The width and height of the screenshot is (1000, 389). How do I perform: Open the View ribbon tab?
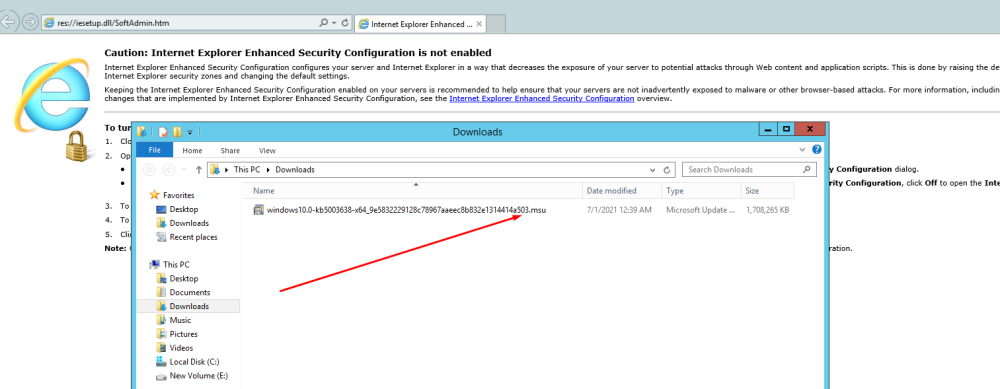tap(267, 150)
